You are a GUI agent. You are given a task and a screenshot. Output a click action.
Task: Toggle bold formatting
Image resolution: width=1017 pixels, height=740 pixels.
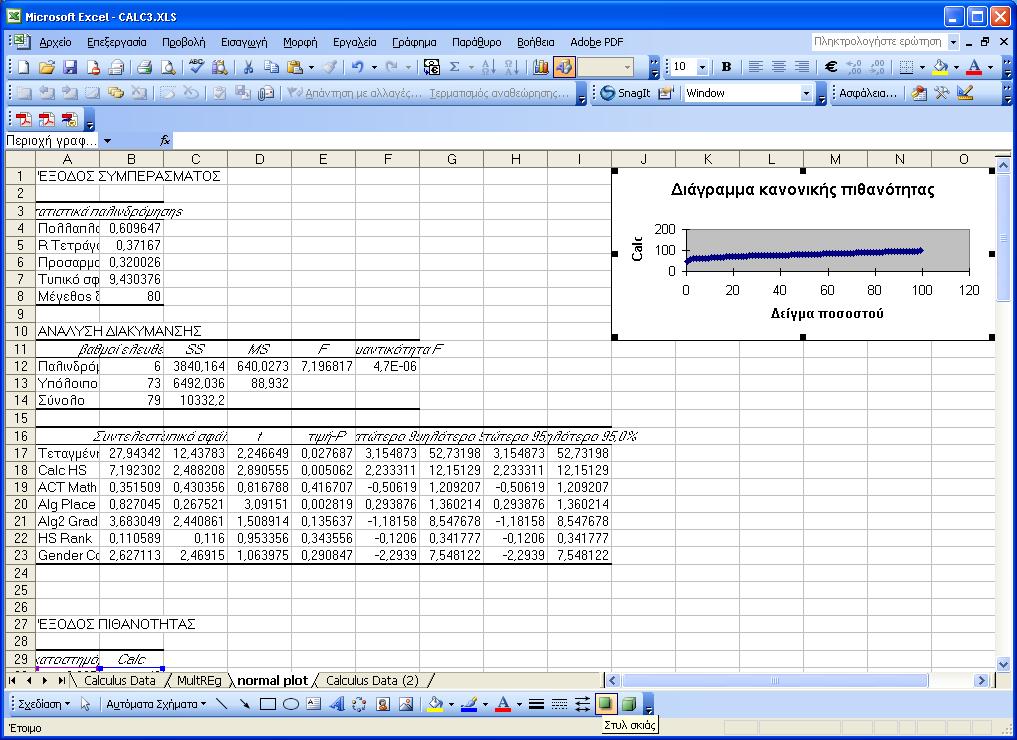tap(726, 67)
